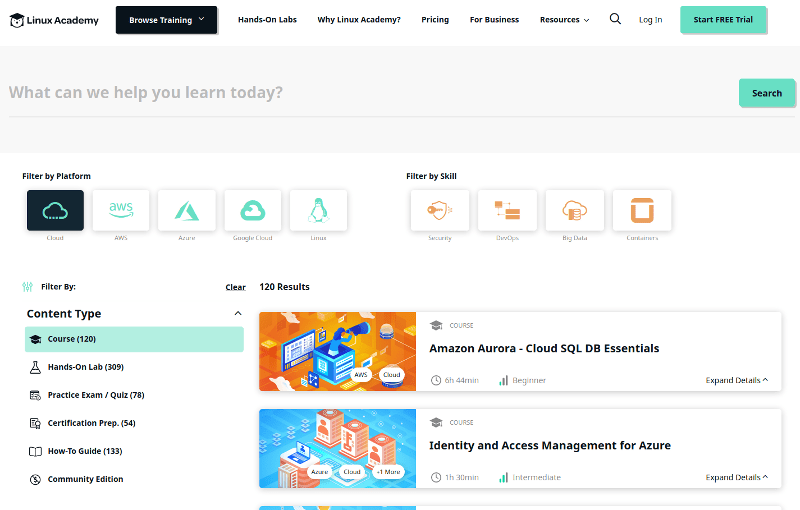The height and width of the screenshot is (510, 800).
Task: Click the Log In link
Action: (651, 20)
